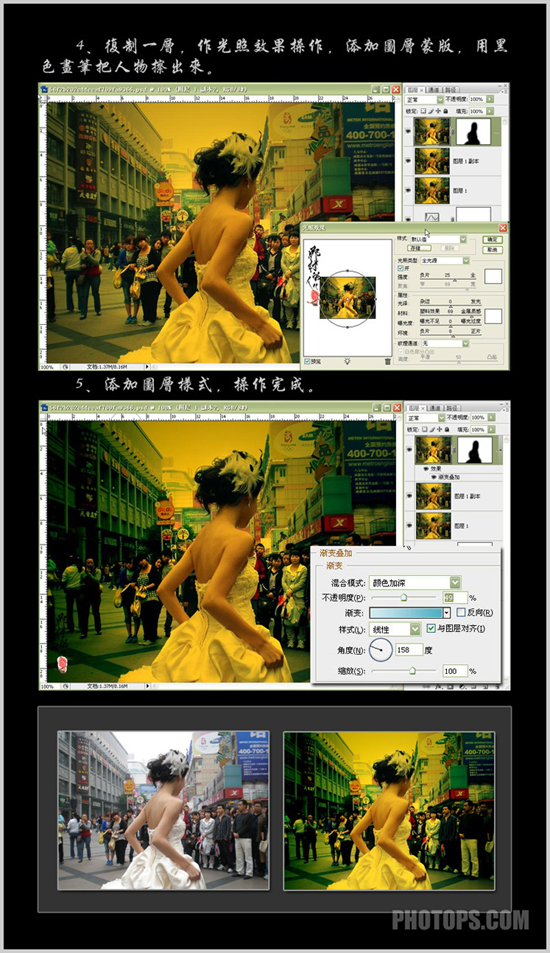Click 取消 Cancel in Lighting Effects dialog
The width and height of the screenshot is (550, 953).
pos(492,250)
